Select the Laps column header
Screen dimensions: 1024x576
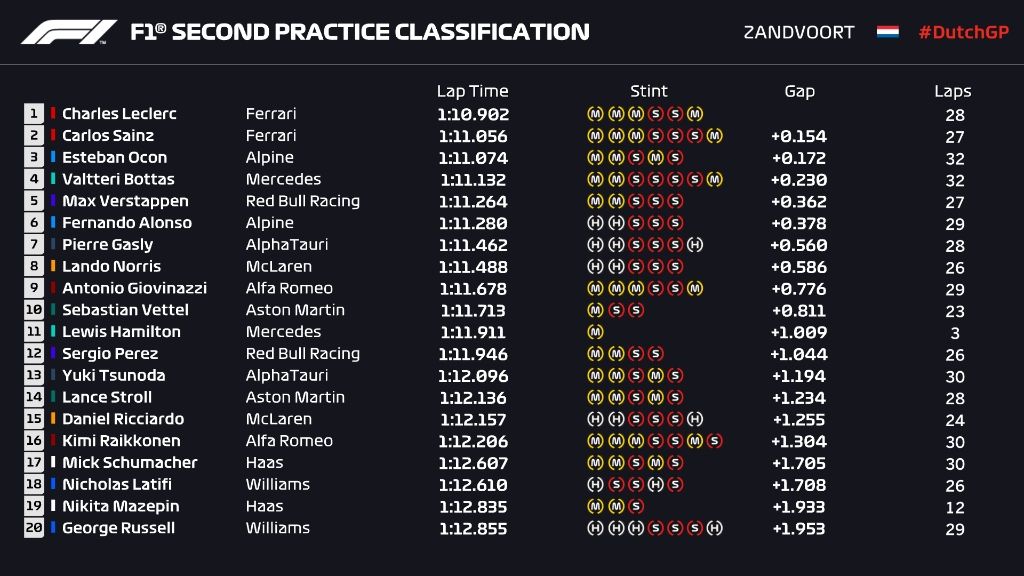pos(953,91)
